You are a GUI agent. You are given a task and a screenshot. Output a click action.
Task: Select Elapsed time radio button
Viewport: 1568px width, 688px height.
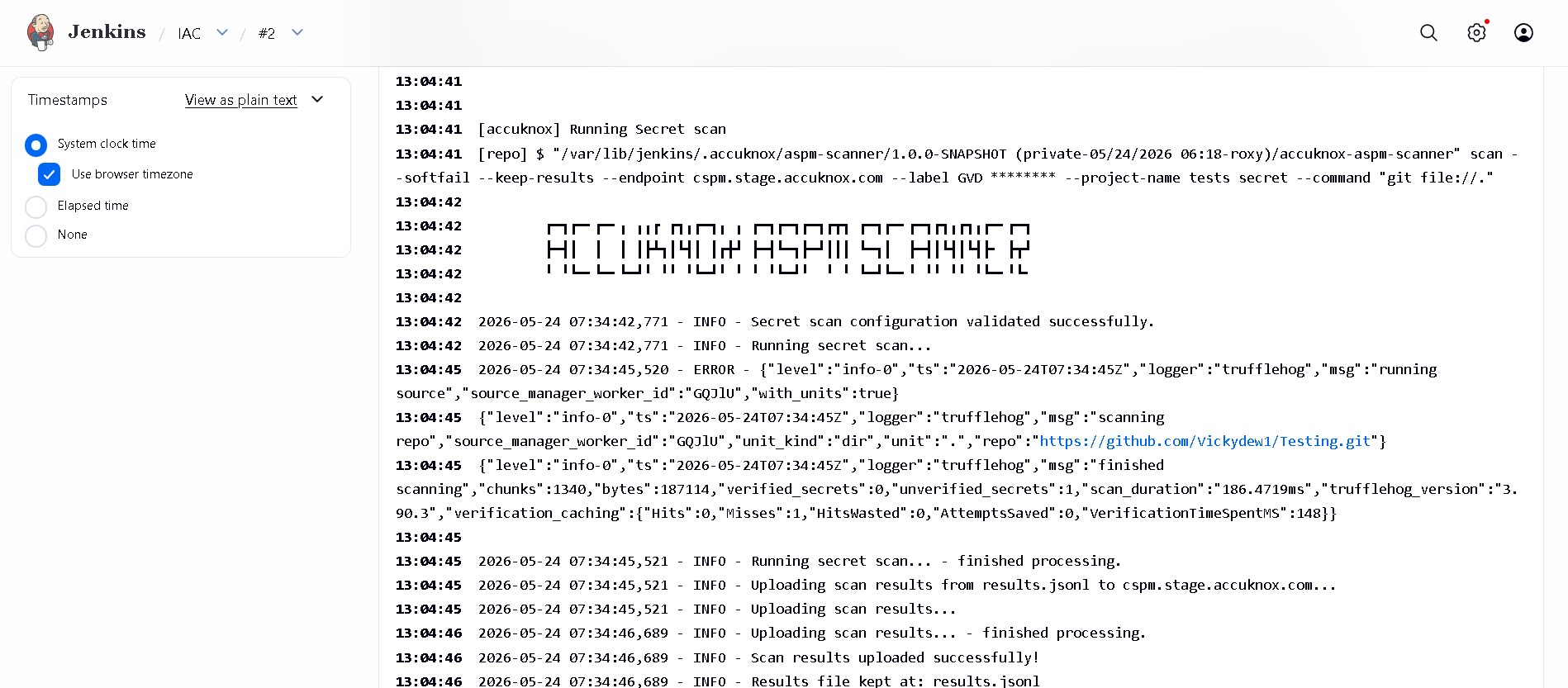36,206
